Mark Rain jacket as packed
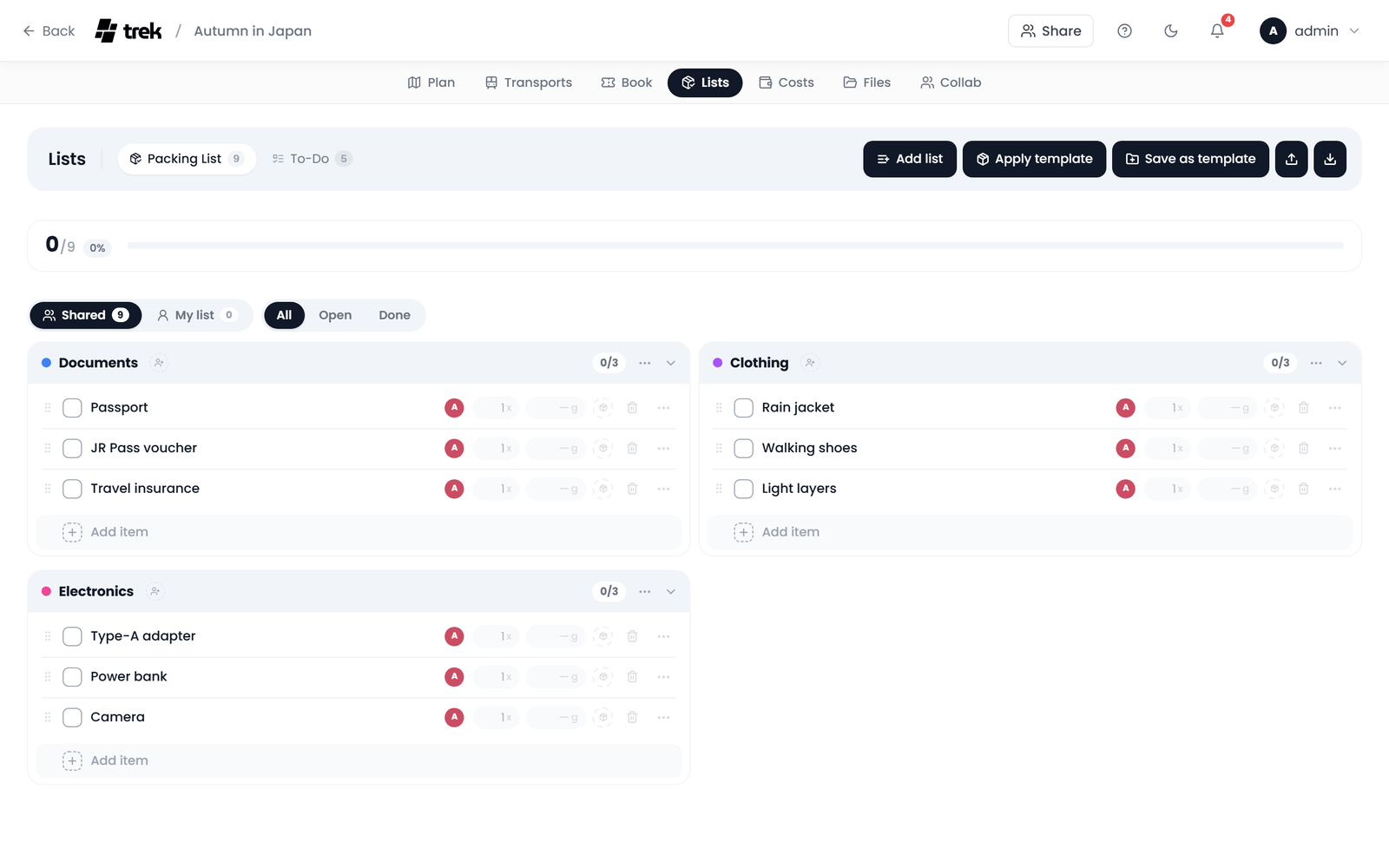The width and height of the screenshot is (1389, 868). 743,408
